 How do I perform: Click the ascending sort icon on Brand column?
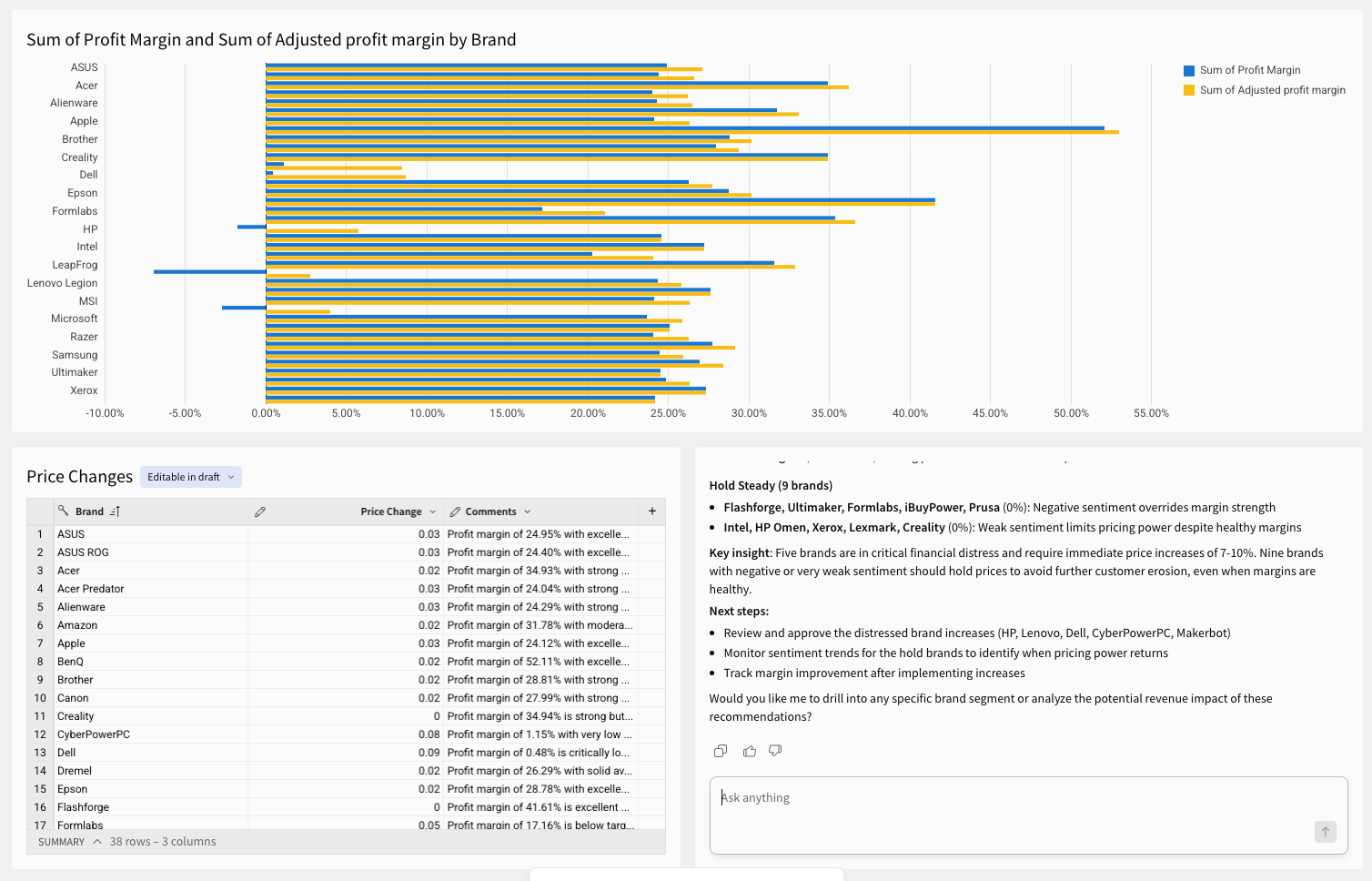(x=115, y=511)
